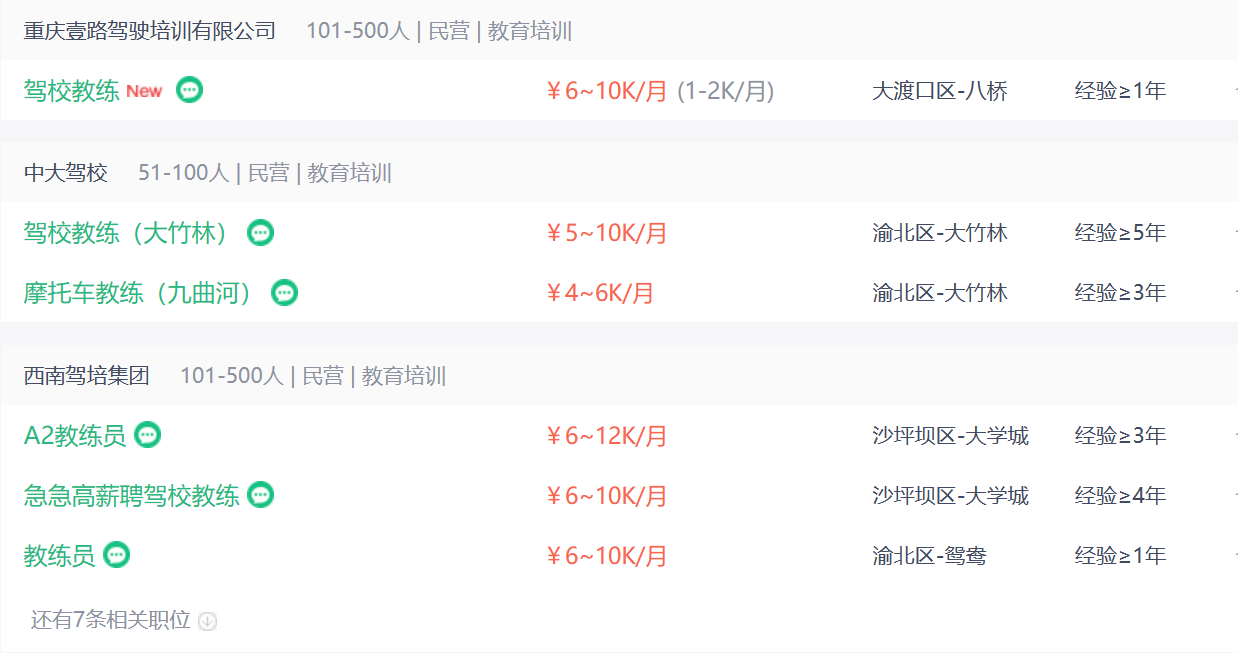Click salary ¥6~12K/月 for A2教练员
This screenshot has width=1238, height=653.
[606, 436]
